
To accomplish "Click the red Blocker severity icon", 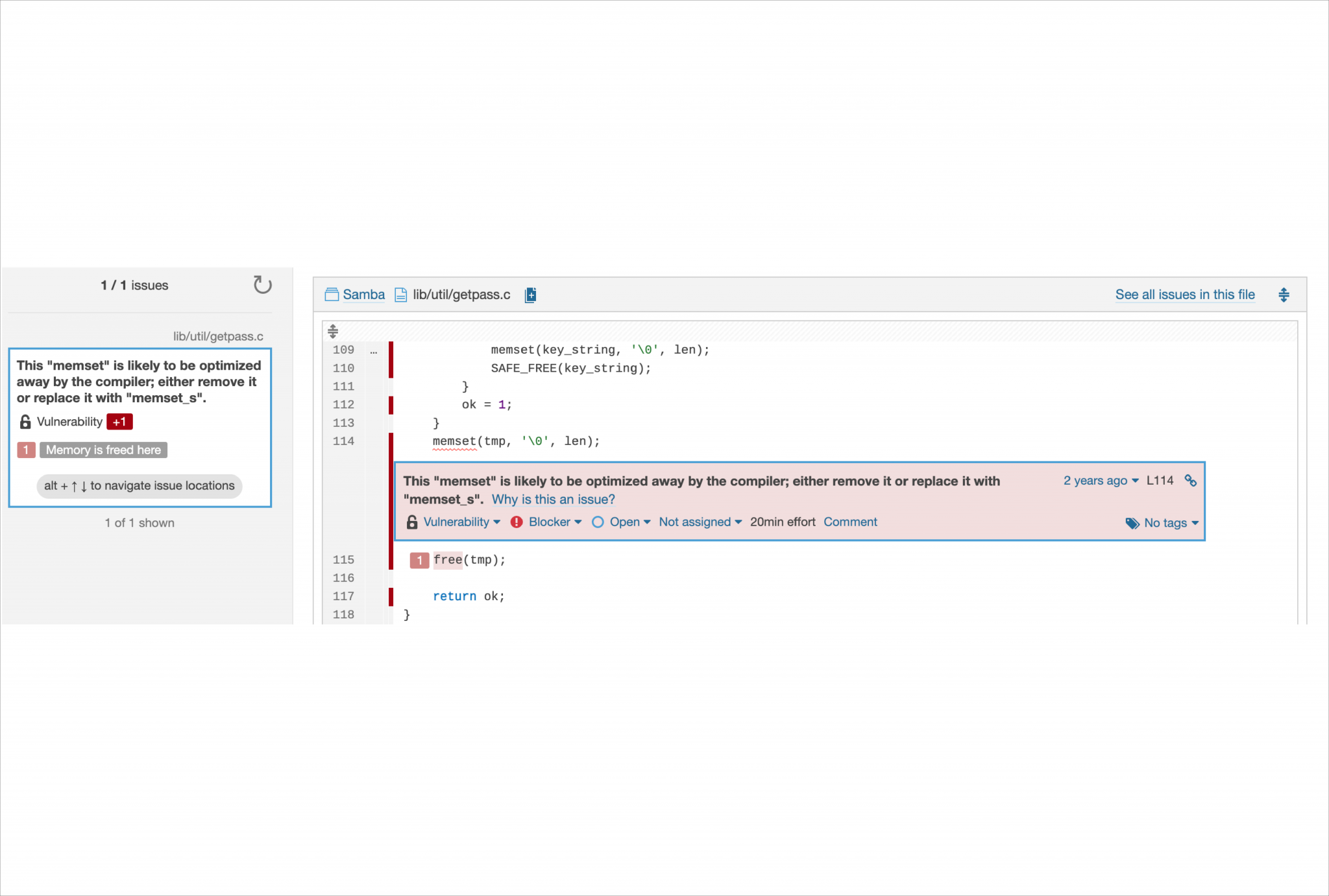I will (x=517, y=522).
